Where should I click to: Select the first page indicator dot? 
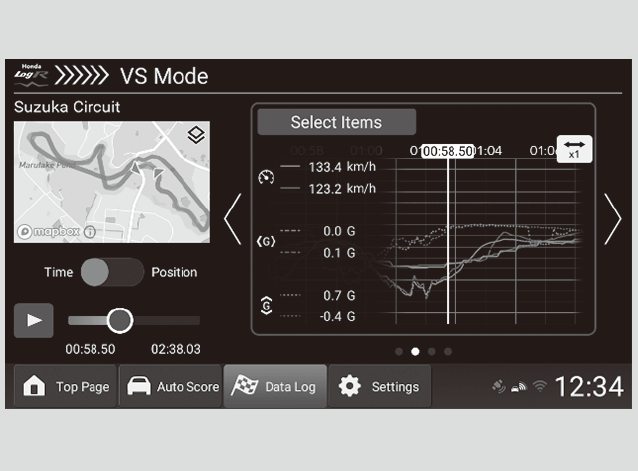(399, 351)
